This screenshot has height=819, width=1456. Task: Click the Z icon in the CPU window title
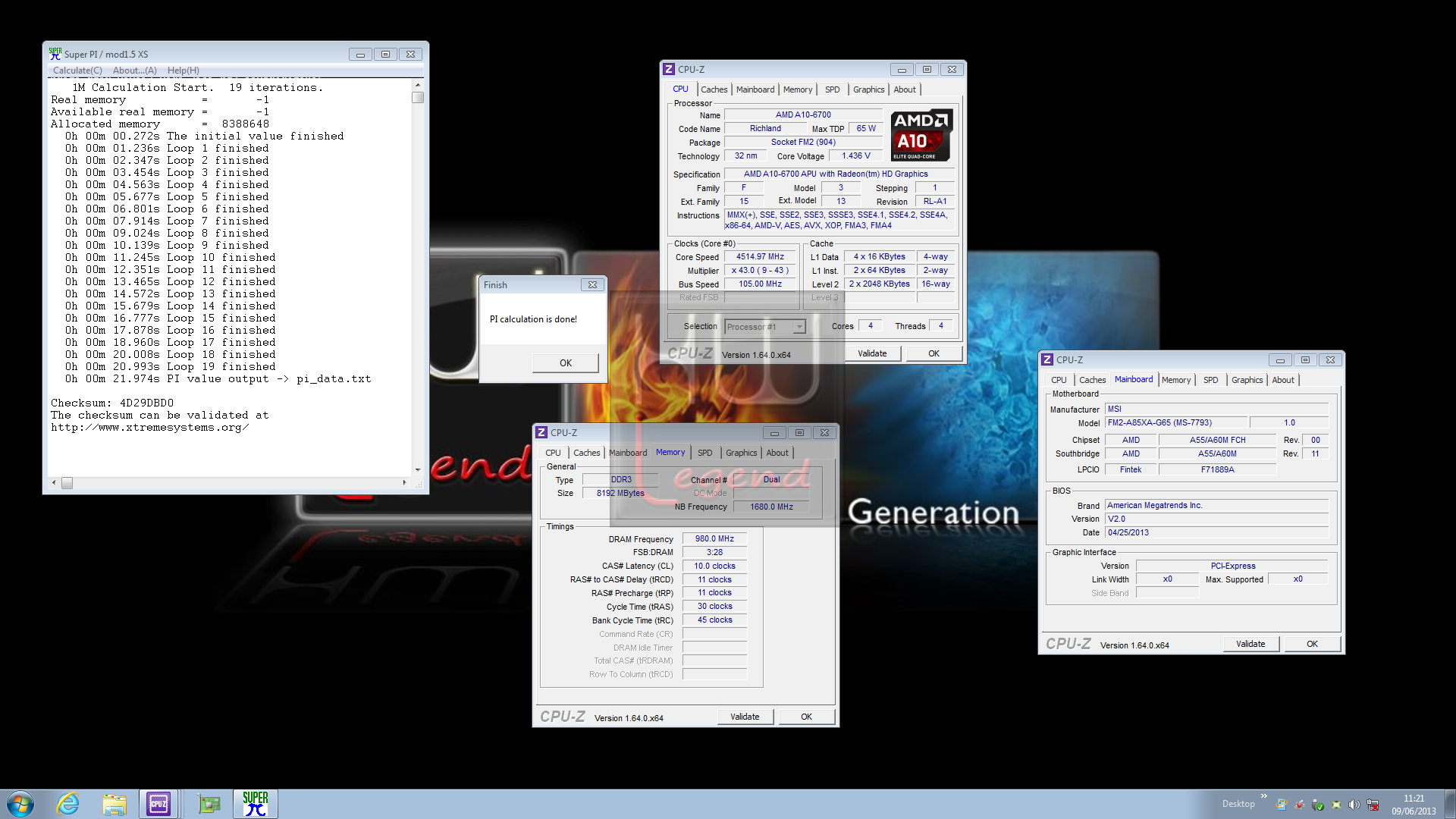[669, 69]
